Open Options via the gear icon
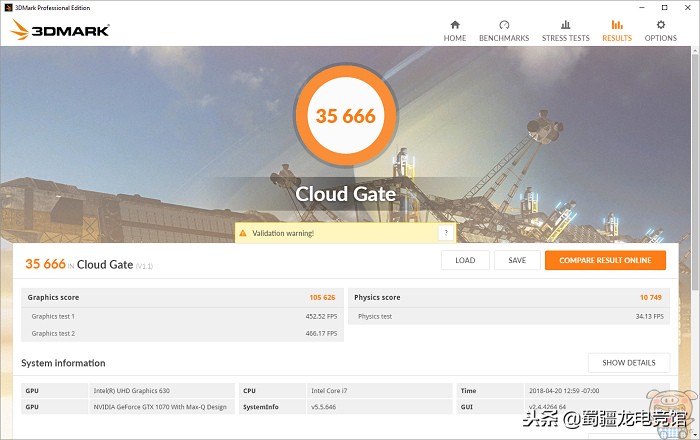The image size is (700, 440). (661, 25)
